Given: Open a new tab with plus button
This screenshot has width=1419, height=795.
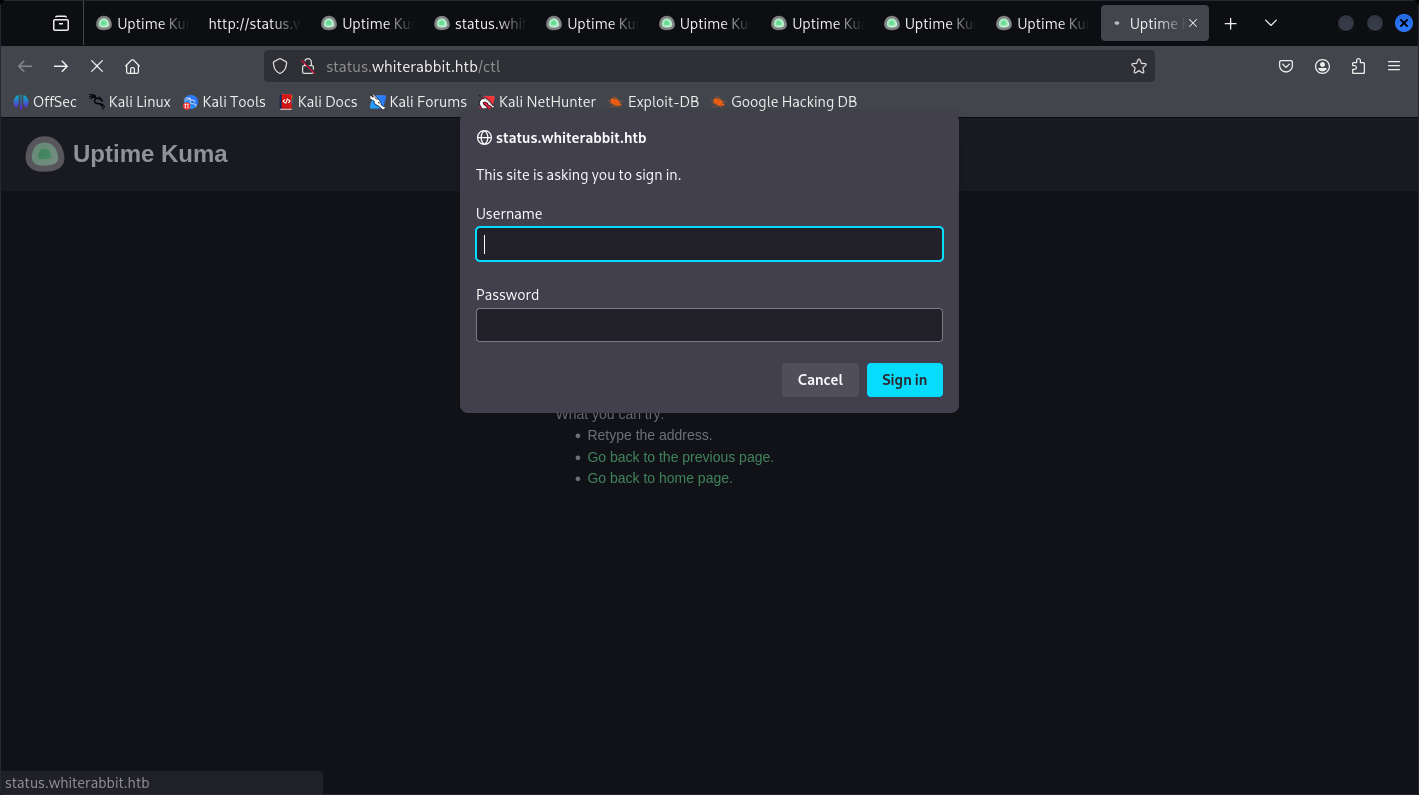Looking at the screenshot, I should pyautogui.click(x=1231, y=23).
